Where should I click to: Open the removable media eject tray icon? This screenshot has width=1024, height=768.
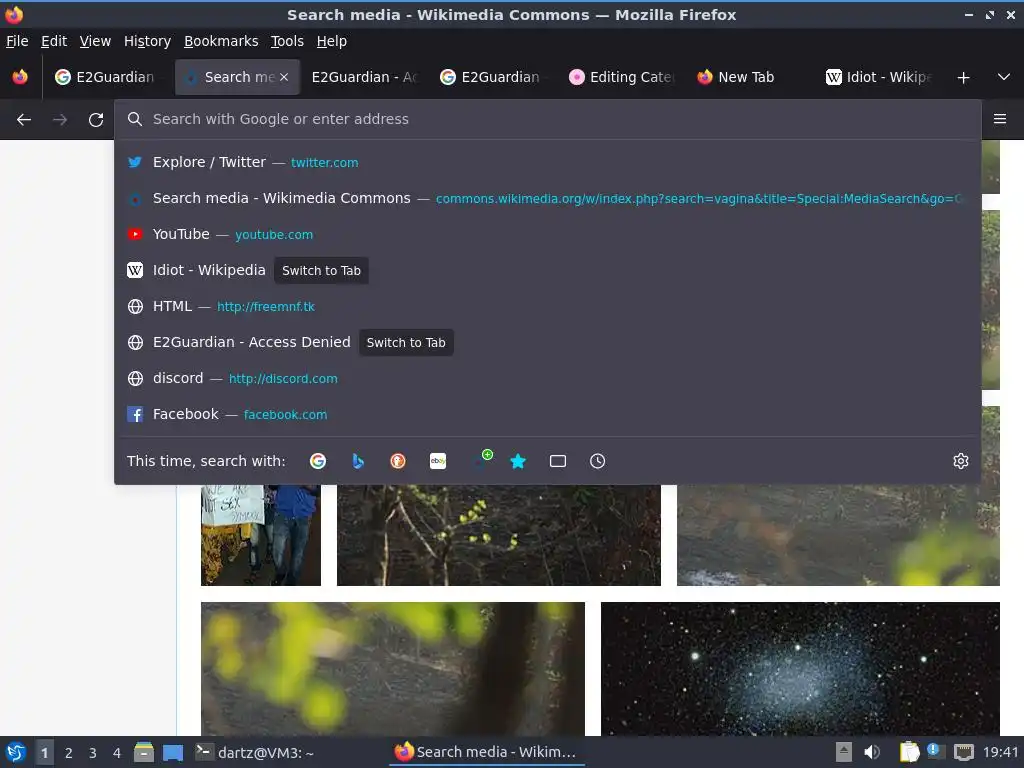pos(844,752)
